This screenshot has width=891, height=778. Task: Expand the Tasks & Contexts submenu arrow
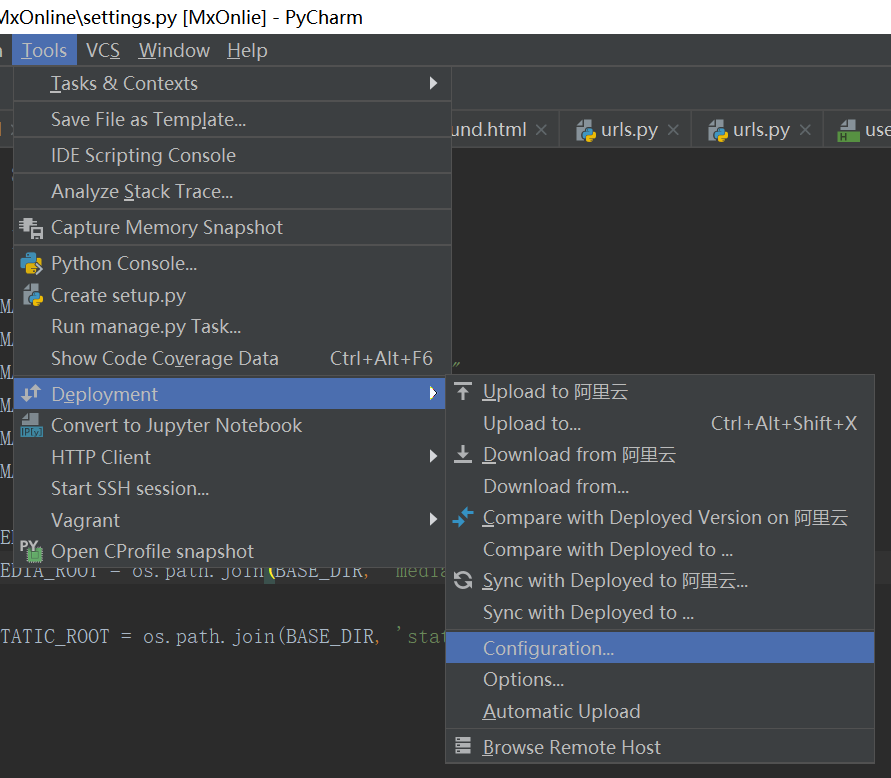click(434, 84)
